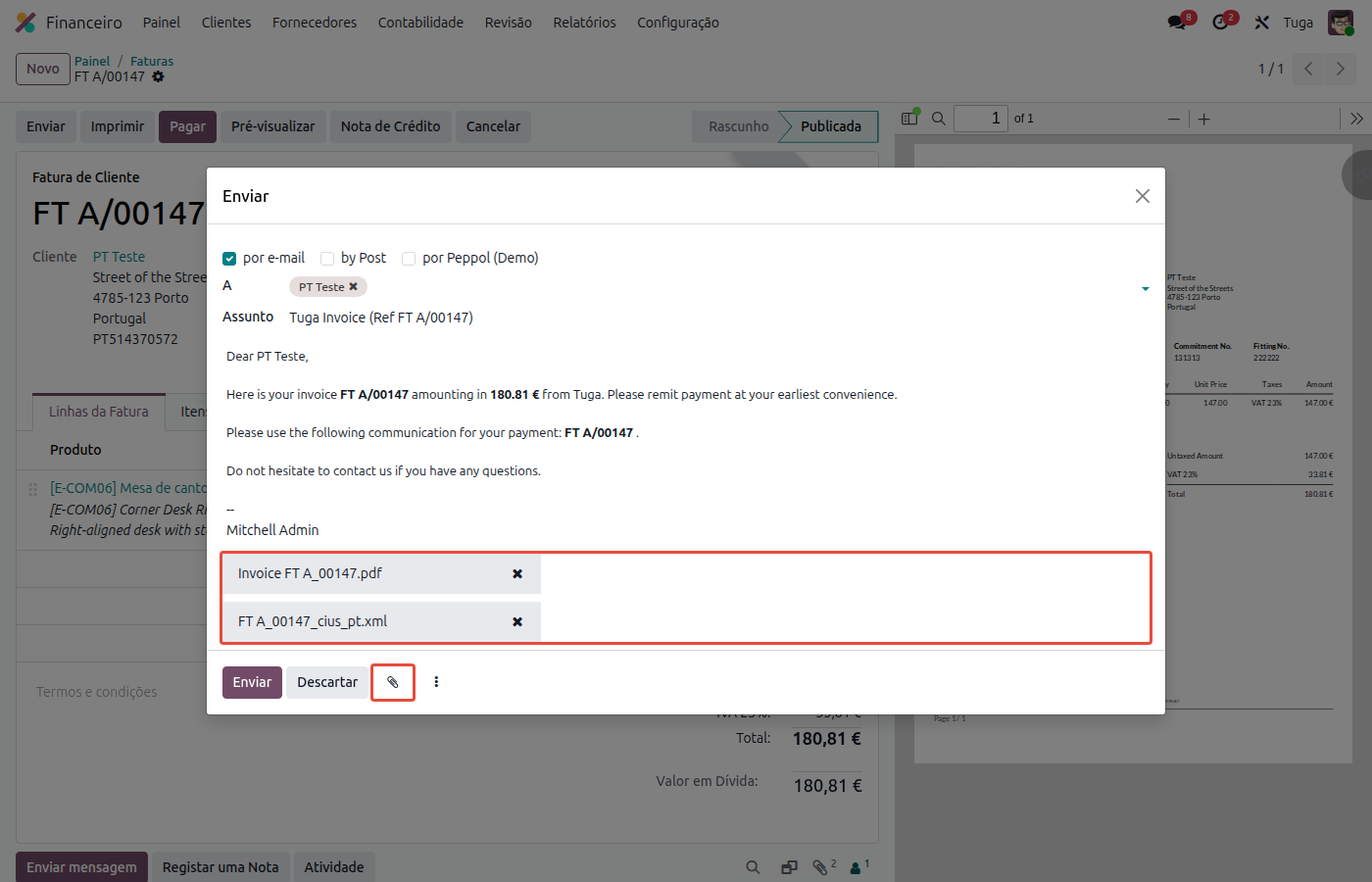Click the Pagar button
The height and width of the screenshot is (882, 1372).
(x=187, y=126)
